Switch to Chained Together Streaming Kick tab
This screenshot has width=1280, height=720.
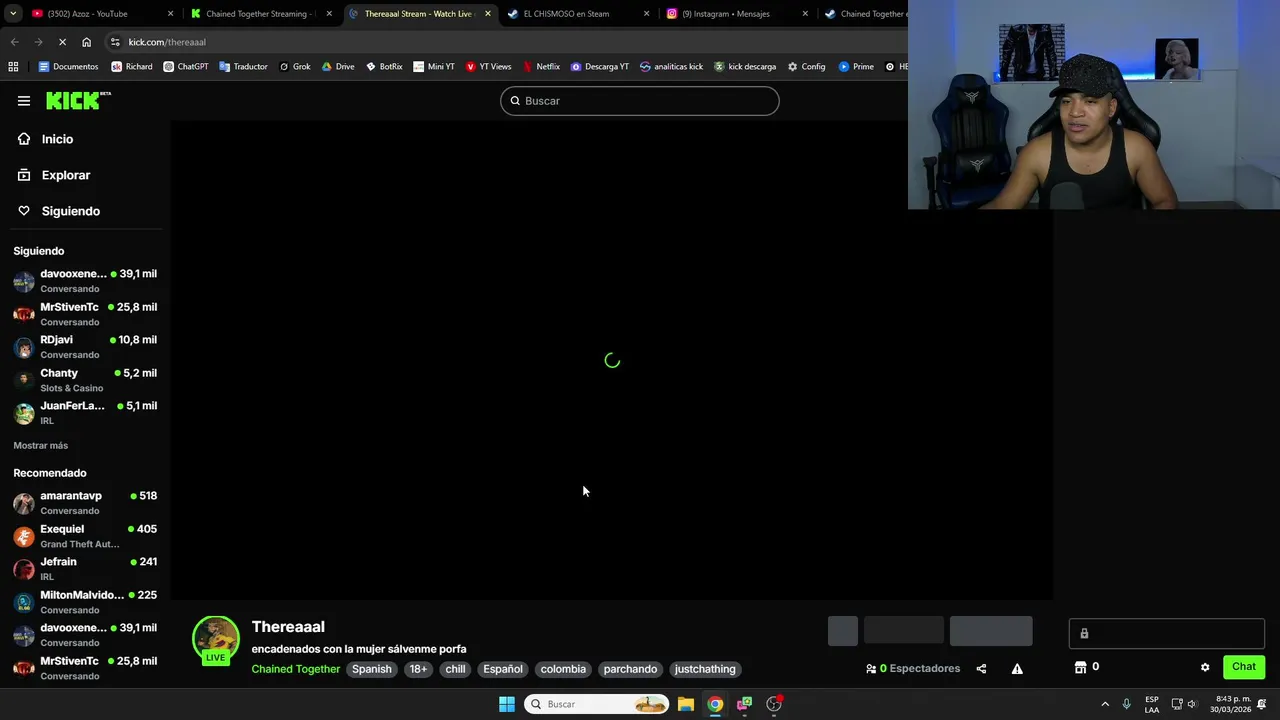(x=260, y=14)
